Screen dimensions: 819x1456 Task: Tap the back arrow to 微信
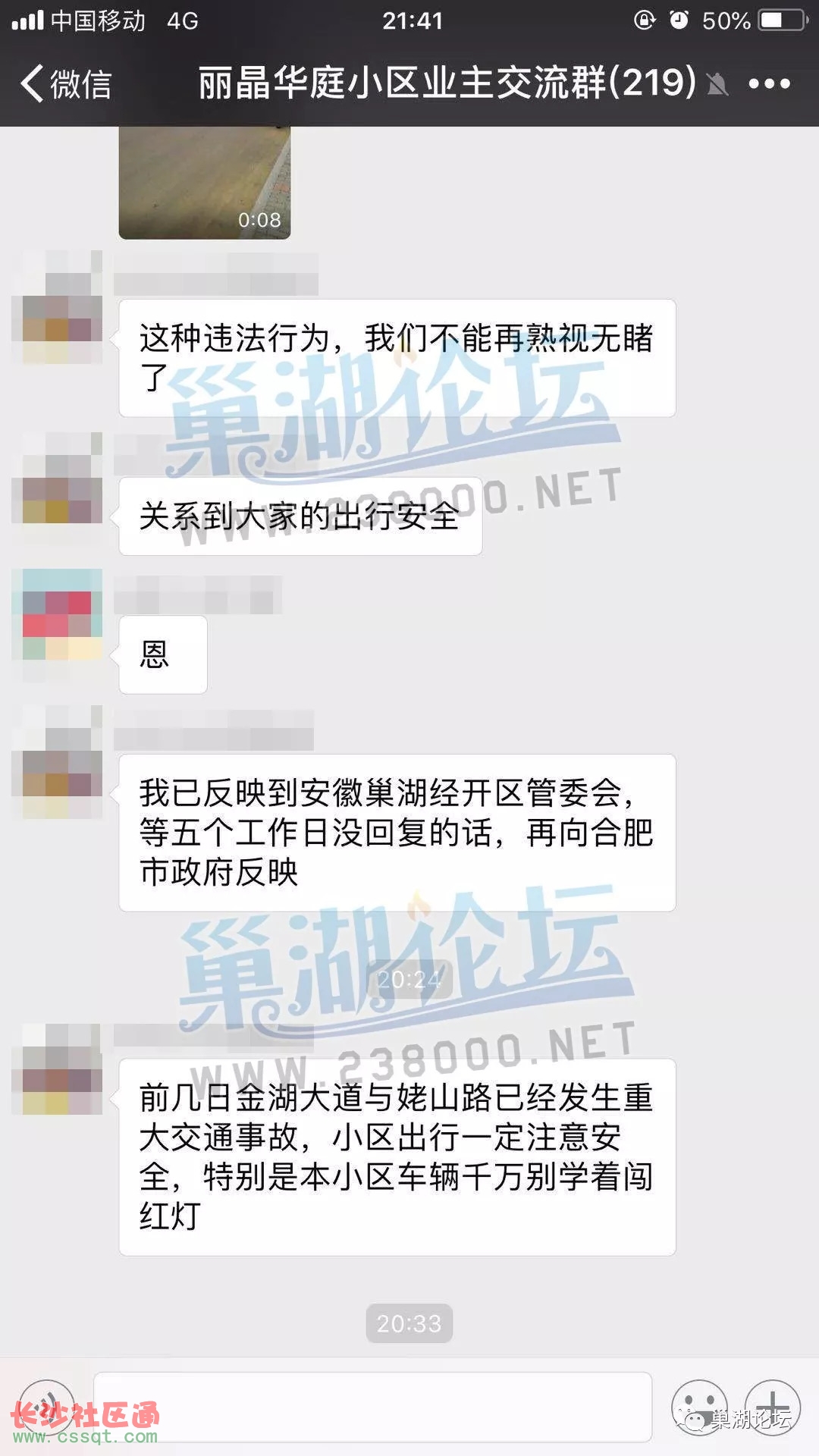coord(32,83)
